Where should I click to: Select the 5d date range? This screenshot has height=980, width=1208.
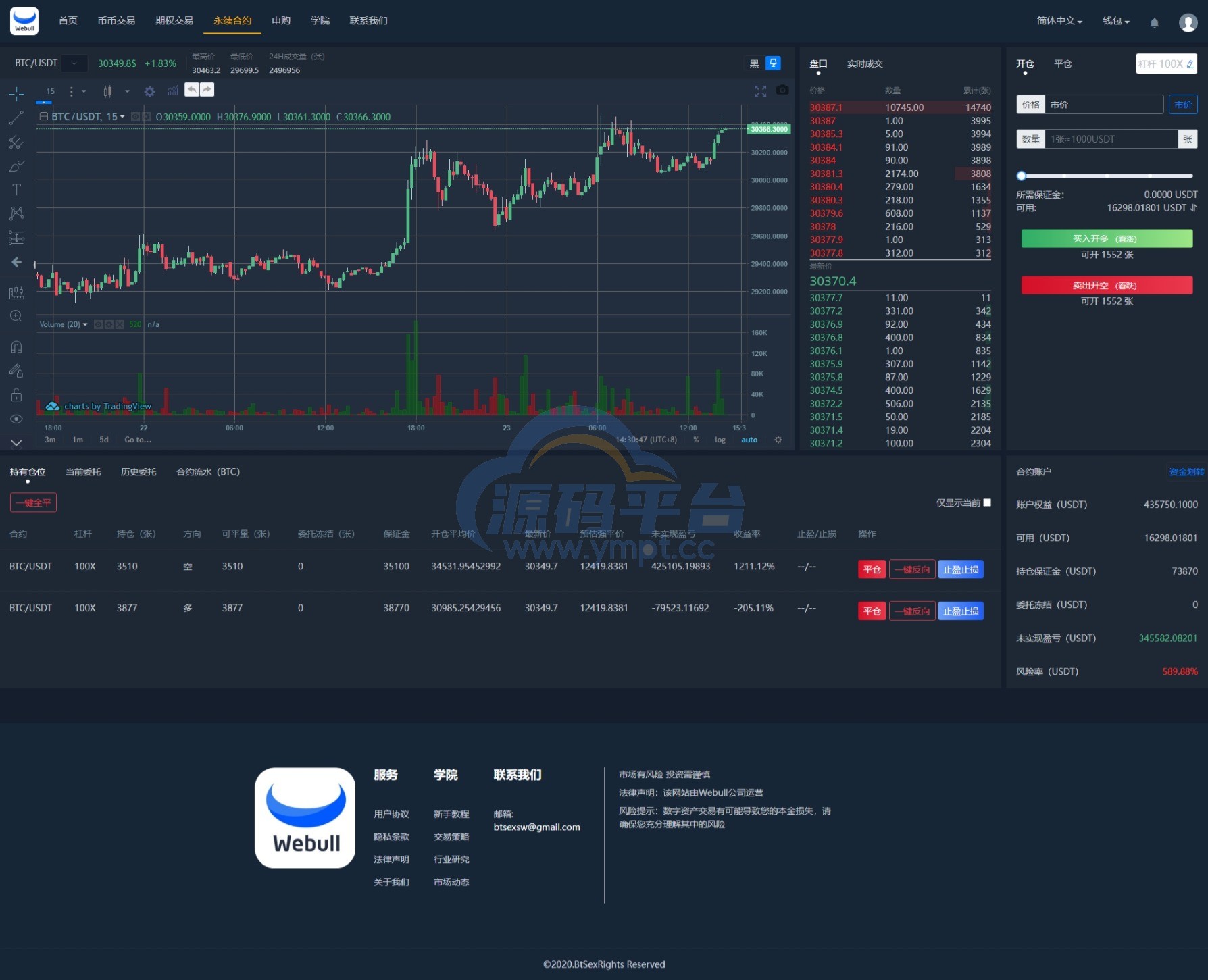(x=104, y=440)
